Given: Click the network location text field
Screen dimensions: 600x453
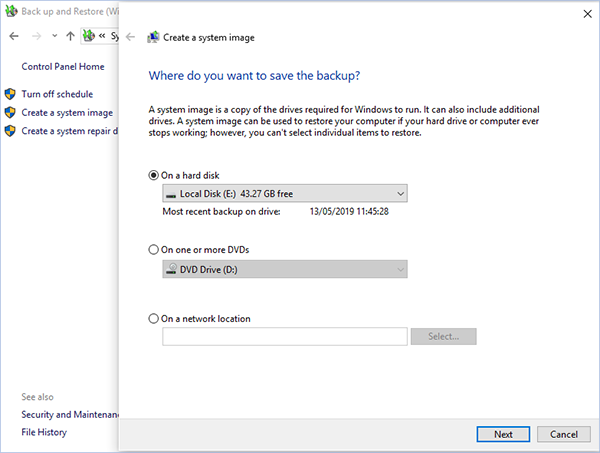Looking at the screenshot, I should coord(285,336).
